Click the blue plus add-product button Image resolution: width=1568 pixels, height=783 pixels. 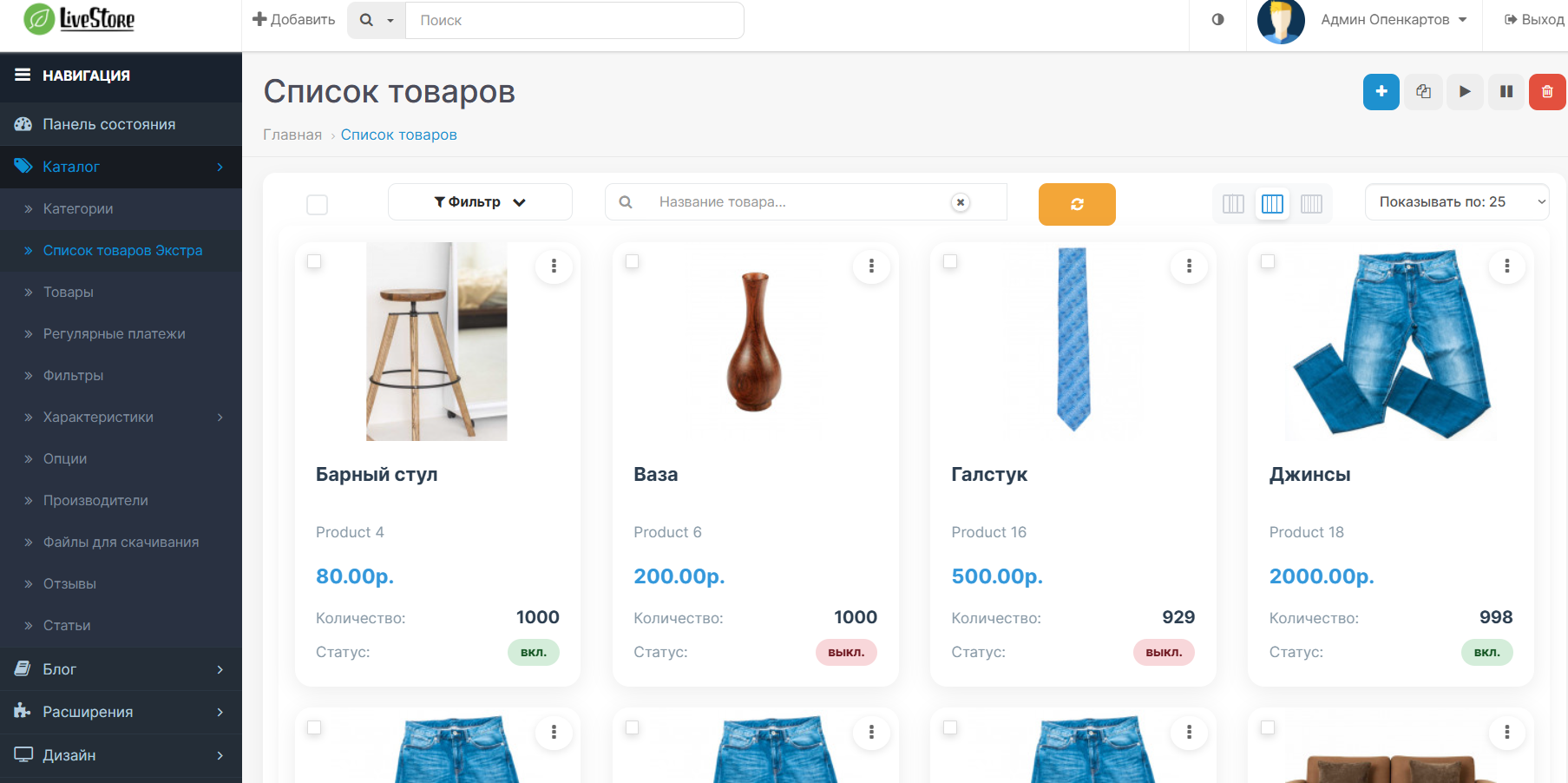(x=1381, y=92)
